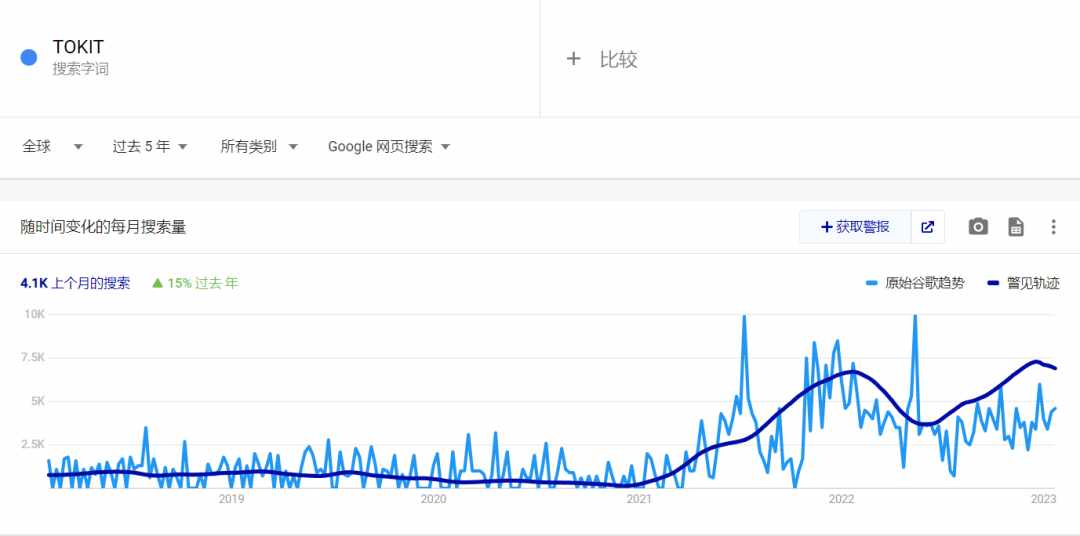The image size is (1080, 536).
Task: Open the 全球 region dropdown
Action: tap(52, 146)
